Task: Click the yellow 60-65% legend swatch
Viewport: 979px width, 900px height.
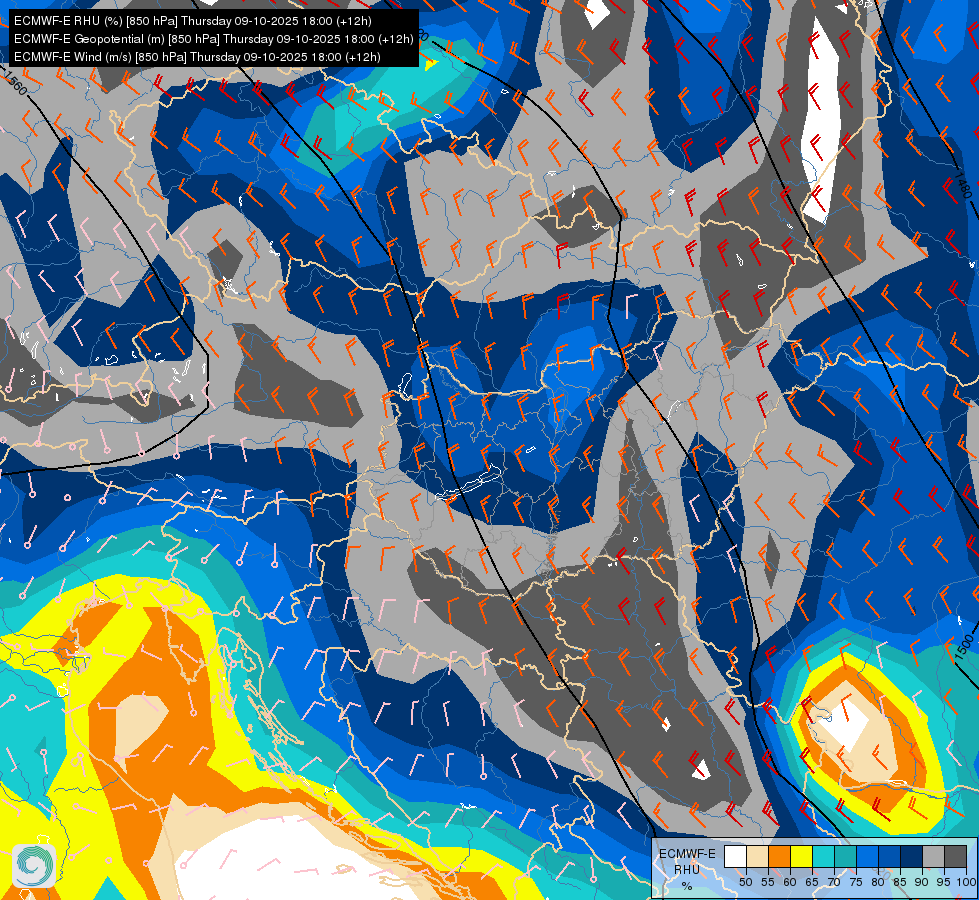Action: tap(801, 856)
